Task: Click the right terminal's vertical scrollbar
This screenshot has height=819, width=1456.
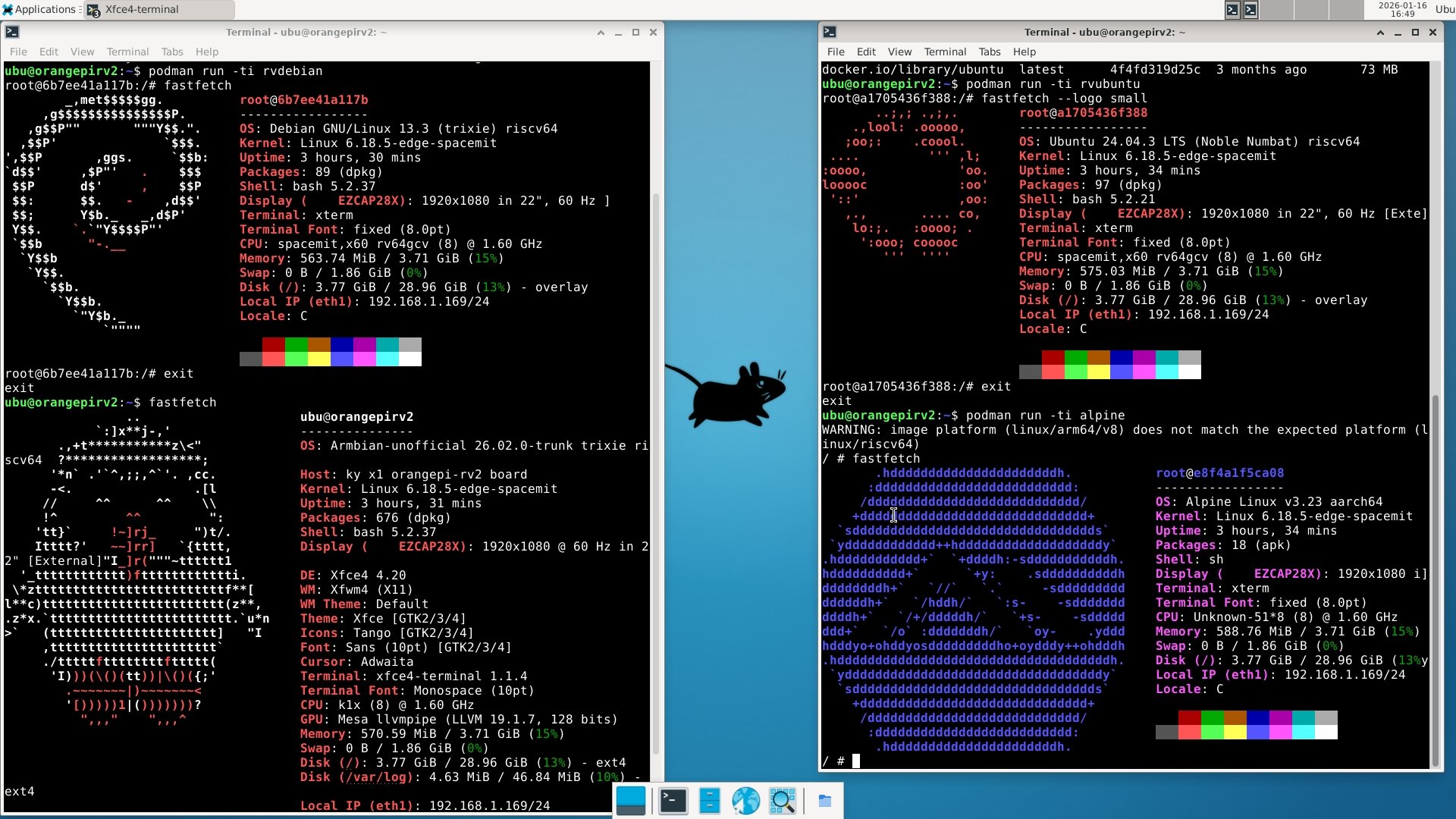Action: (x=1435, y=576)
